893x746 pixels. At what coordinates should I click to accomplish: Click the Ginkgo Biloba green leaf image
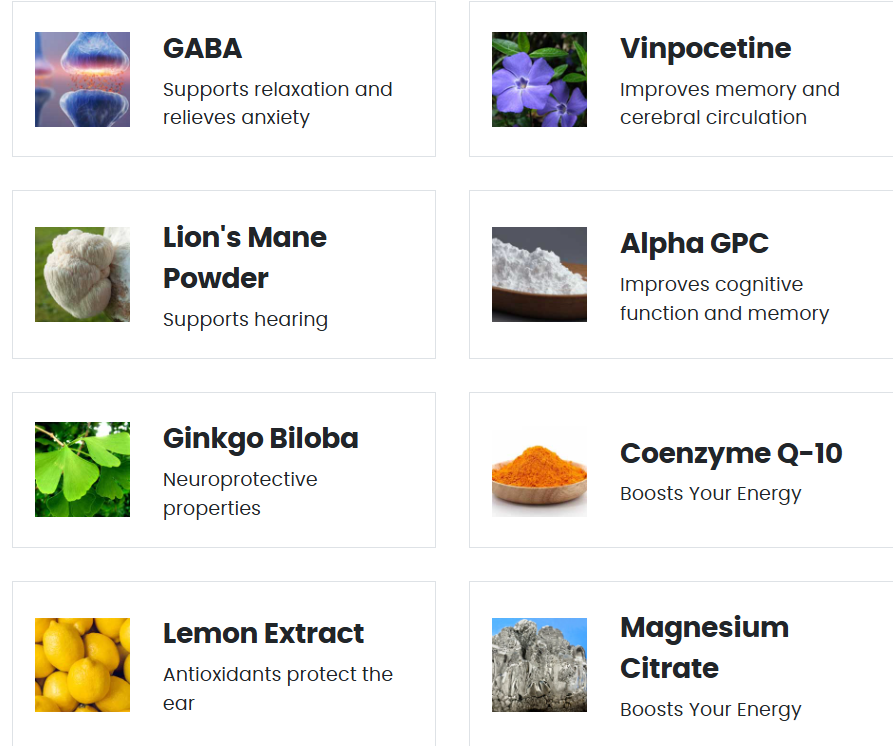pyautogui.click(x=82, y=469)
